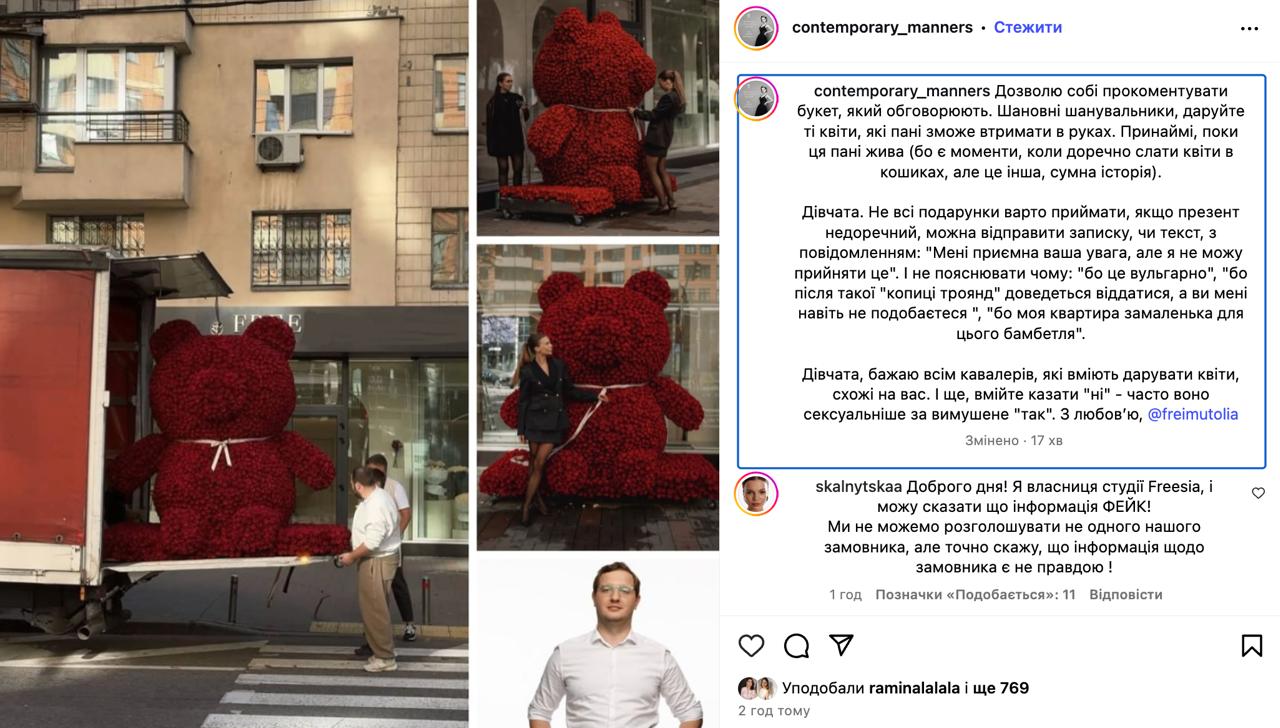Click skalnytskaa's comment avatar
The image size is (1280, 728).
tap(756, 493)
